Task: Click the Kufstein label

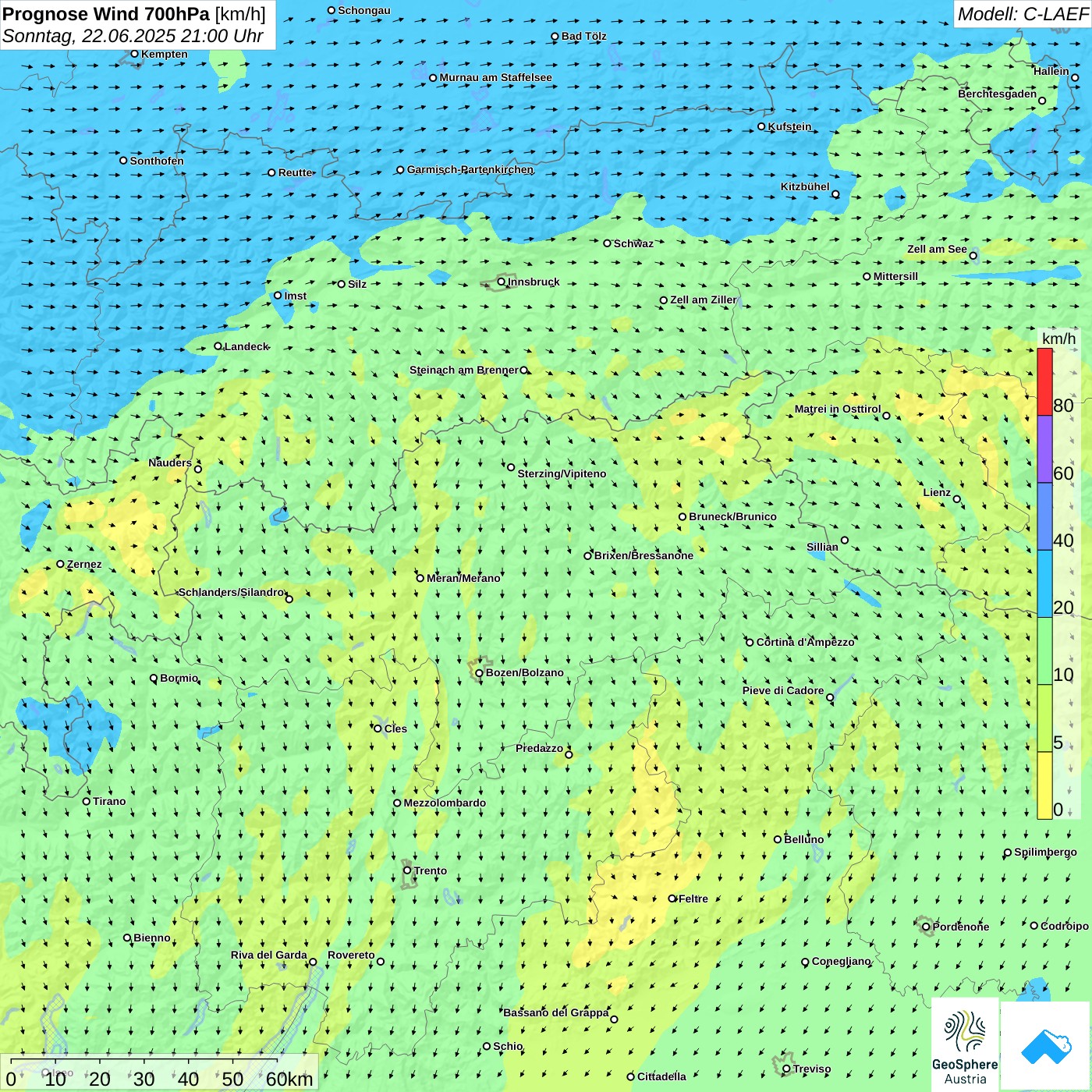Action: pos(789,126)
